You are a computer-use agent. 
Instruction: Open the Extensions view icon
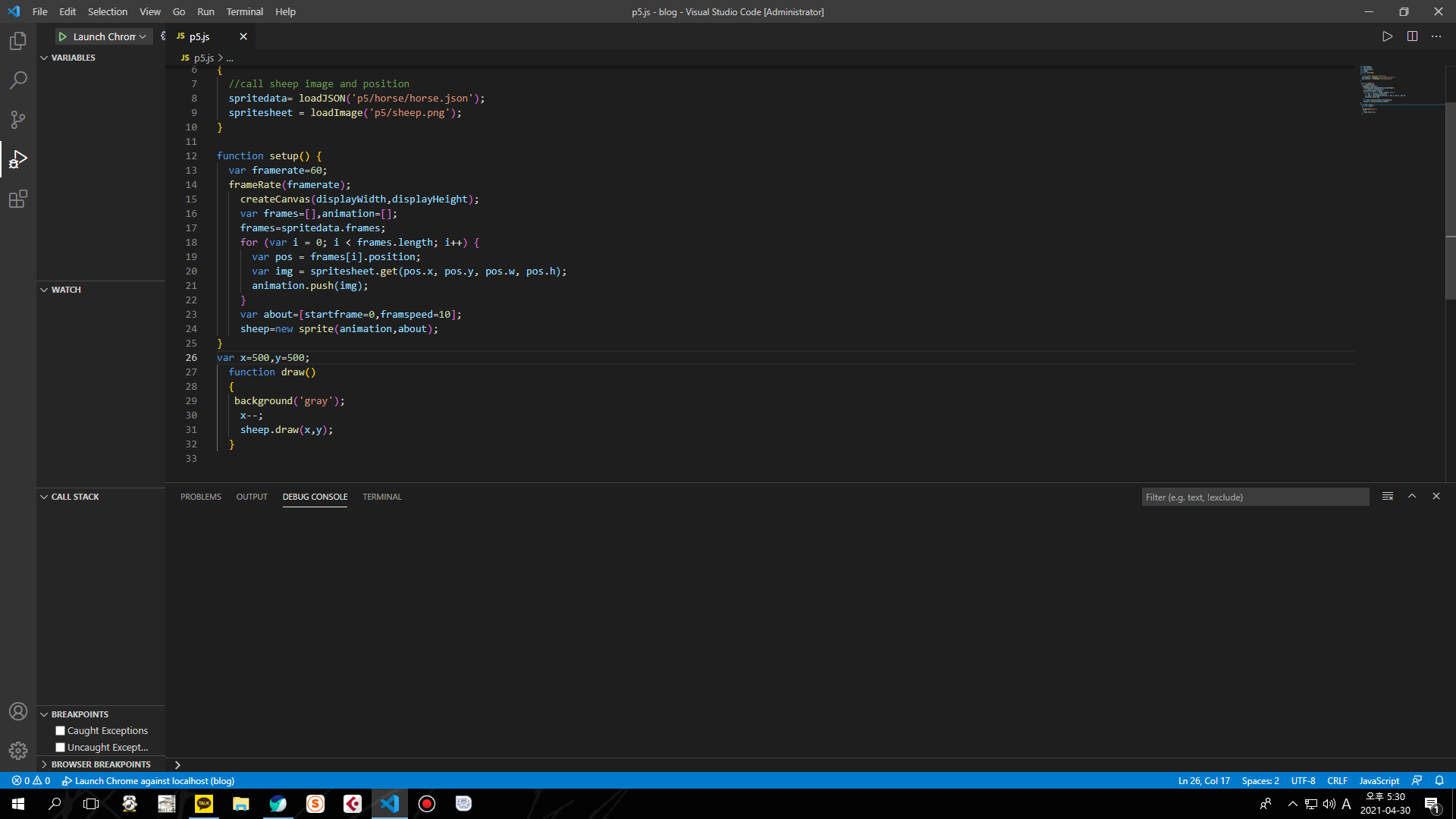coord(18,199)
